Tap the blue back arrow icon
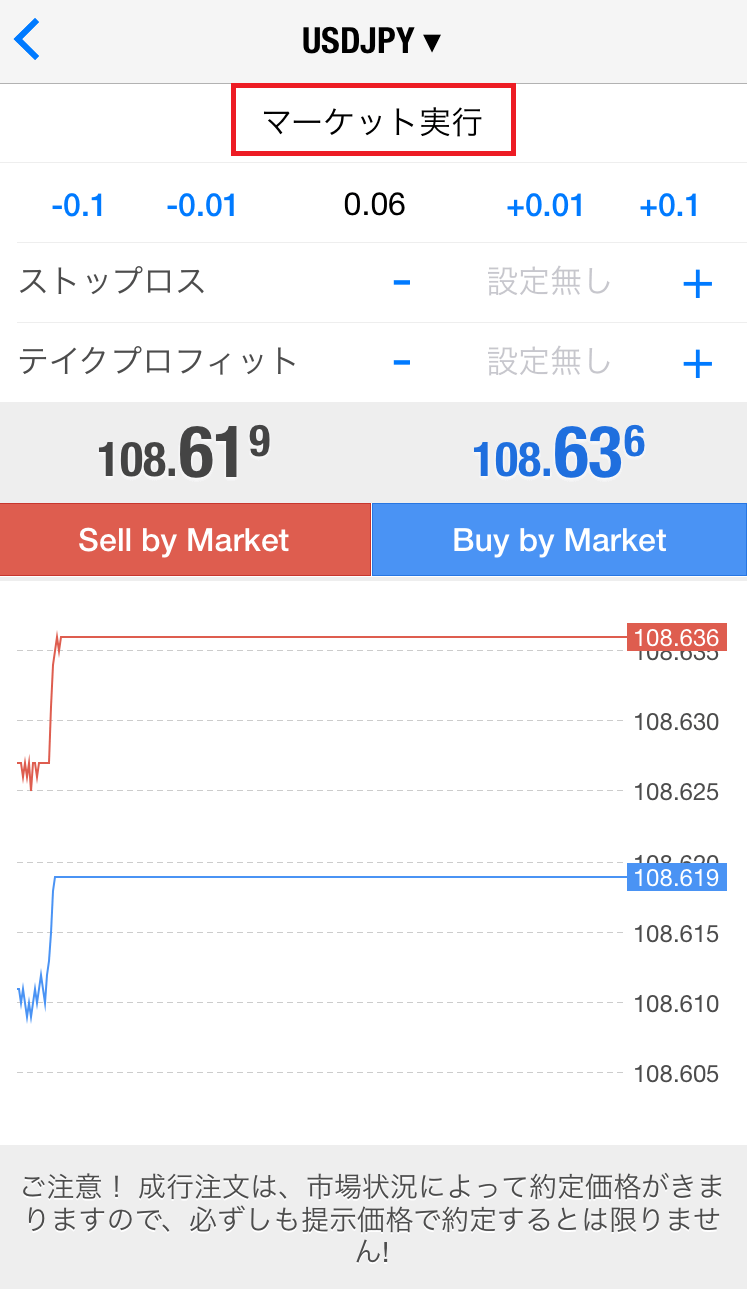This screenshot has height=1289, width=747. [27, 40]
